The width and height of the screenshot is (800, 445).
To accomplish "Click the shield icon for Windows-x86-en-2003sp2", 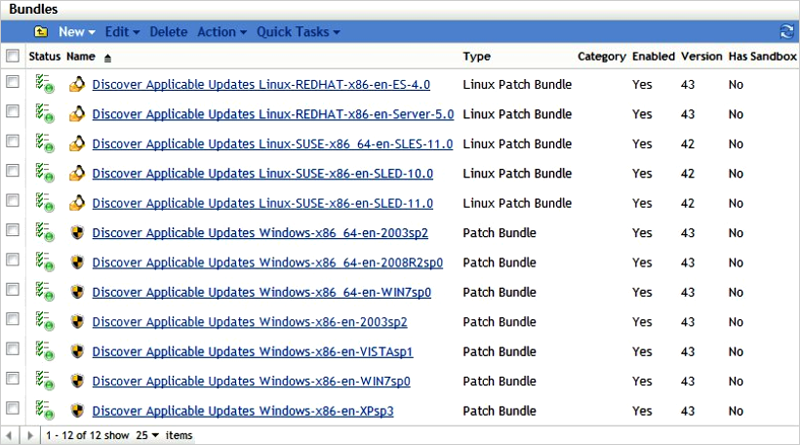I will (77, 322).
